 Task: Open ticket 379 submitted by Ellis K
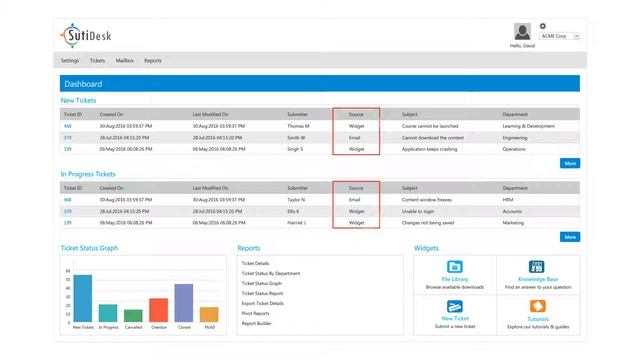tap(67, 211)
